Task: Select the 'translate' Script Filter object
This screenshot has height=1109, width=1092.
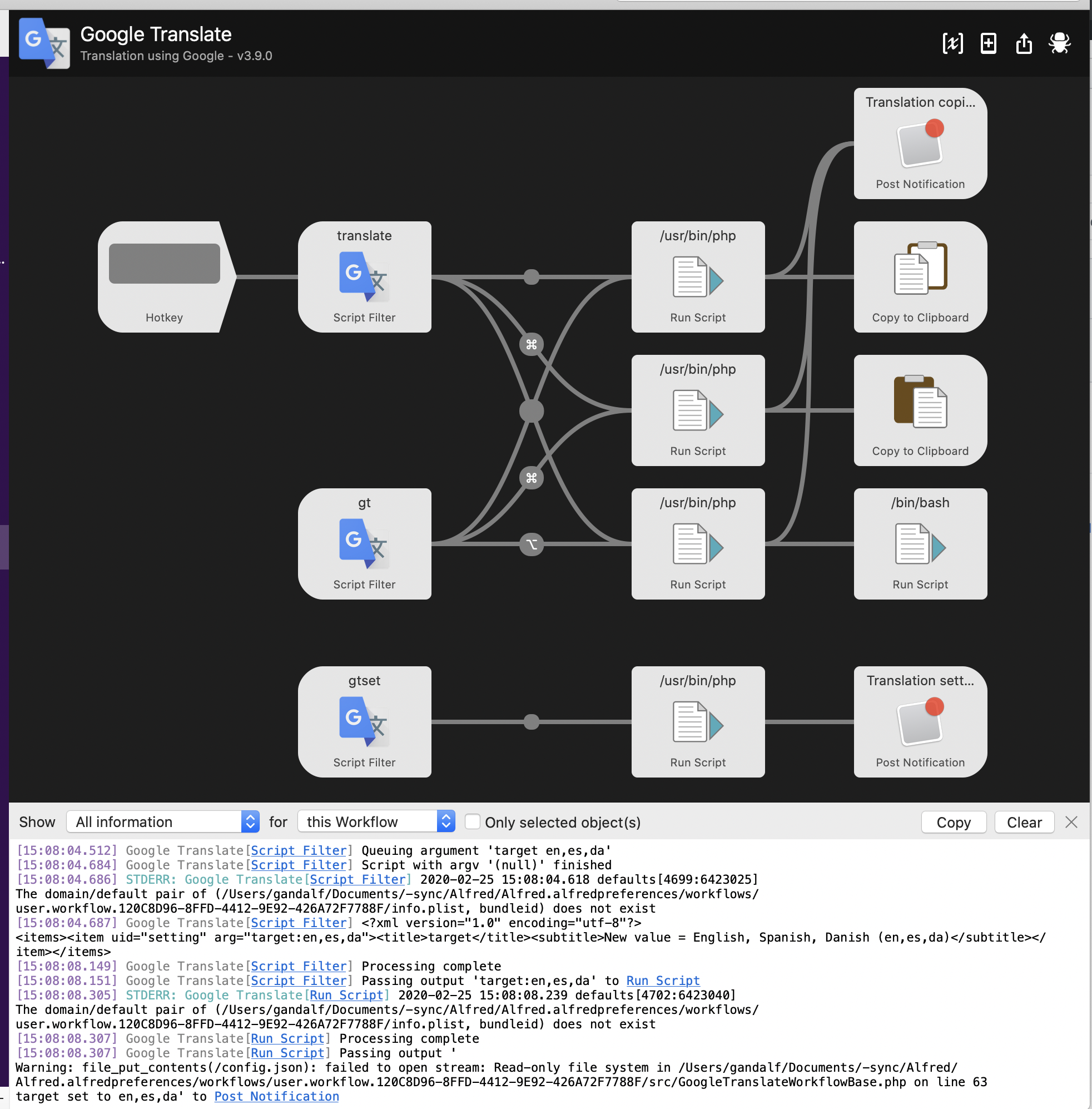Action: coord(364,276)
